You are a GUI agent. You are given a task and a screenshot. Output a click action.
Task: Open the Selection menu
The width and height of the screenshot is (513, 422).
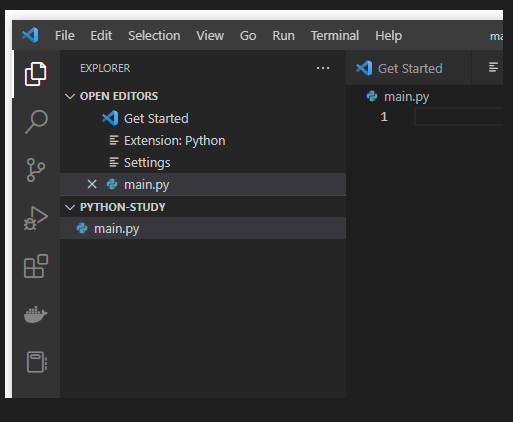pos(154,35)
